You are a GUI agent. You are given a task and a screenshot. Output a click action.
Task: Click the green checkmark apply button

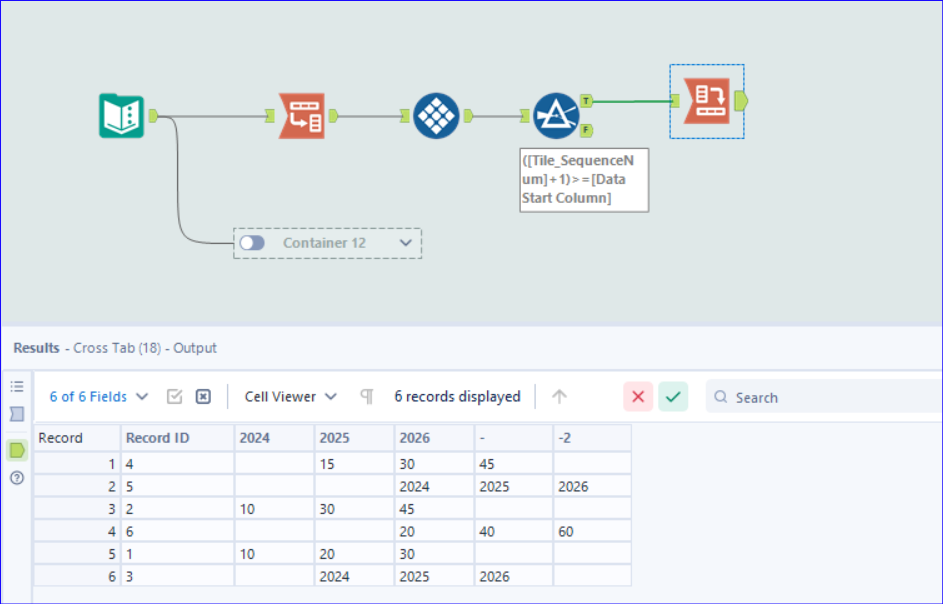pyautogui.click(x=673, y=396)
